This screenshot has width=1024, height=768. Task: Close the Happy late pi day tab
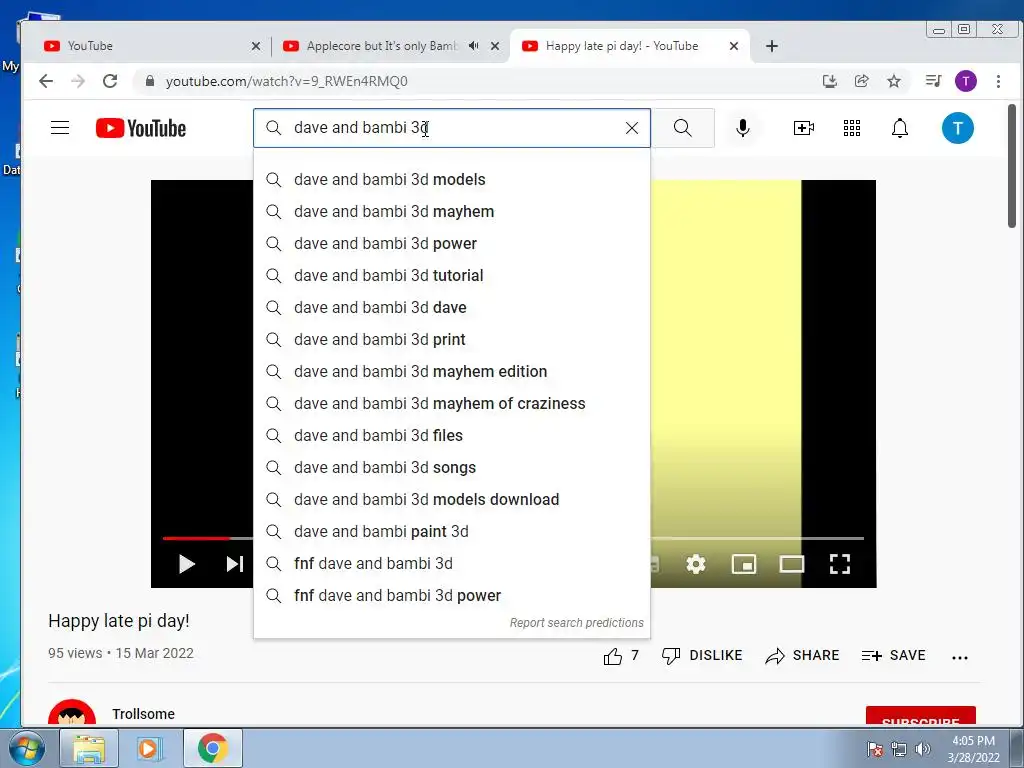(x=733, y=46)
